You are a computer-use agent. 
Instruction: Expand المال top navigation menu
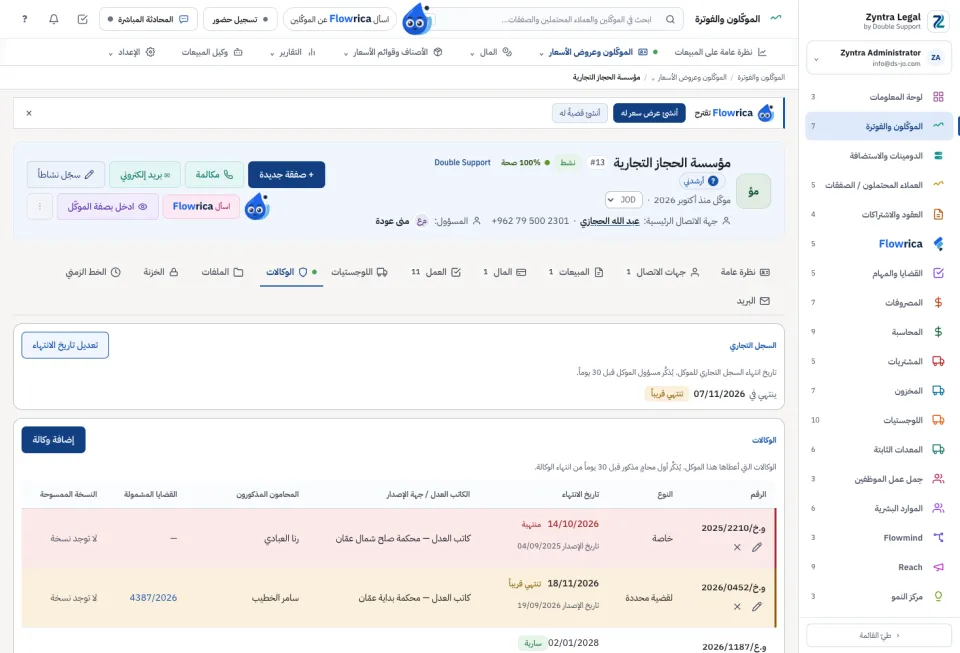(x=490, y=52)
